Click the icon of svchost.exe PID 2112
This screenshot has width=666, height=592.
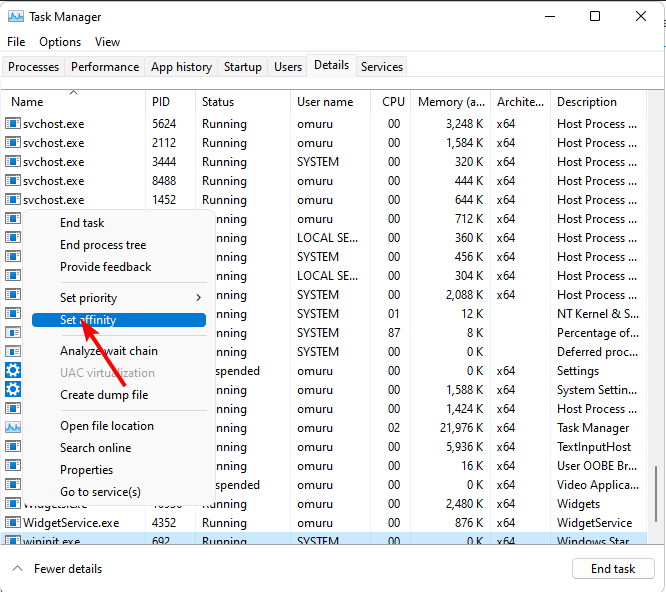click(x=13, y=143)
